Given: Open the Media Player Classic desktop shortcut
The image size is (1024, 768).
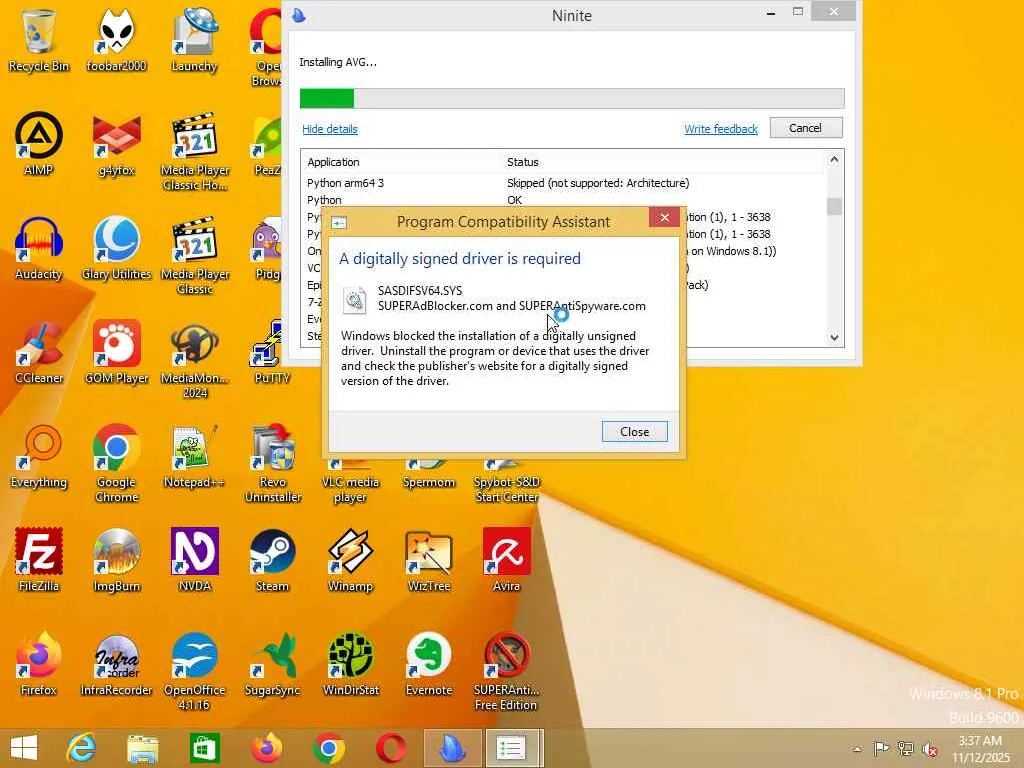Looking at the screenshot, I should pos(195,255).
